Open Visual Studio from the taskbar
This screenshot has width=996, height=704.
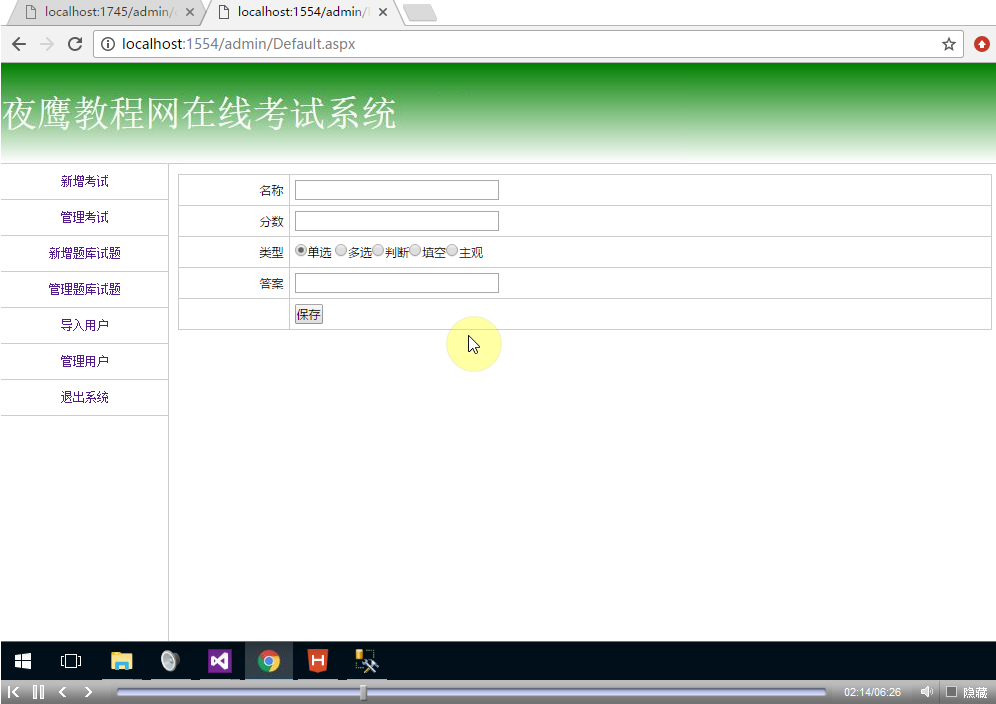(219, 661)
